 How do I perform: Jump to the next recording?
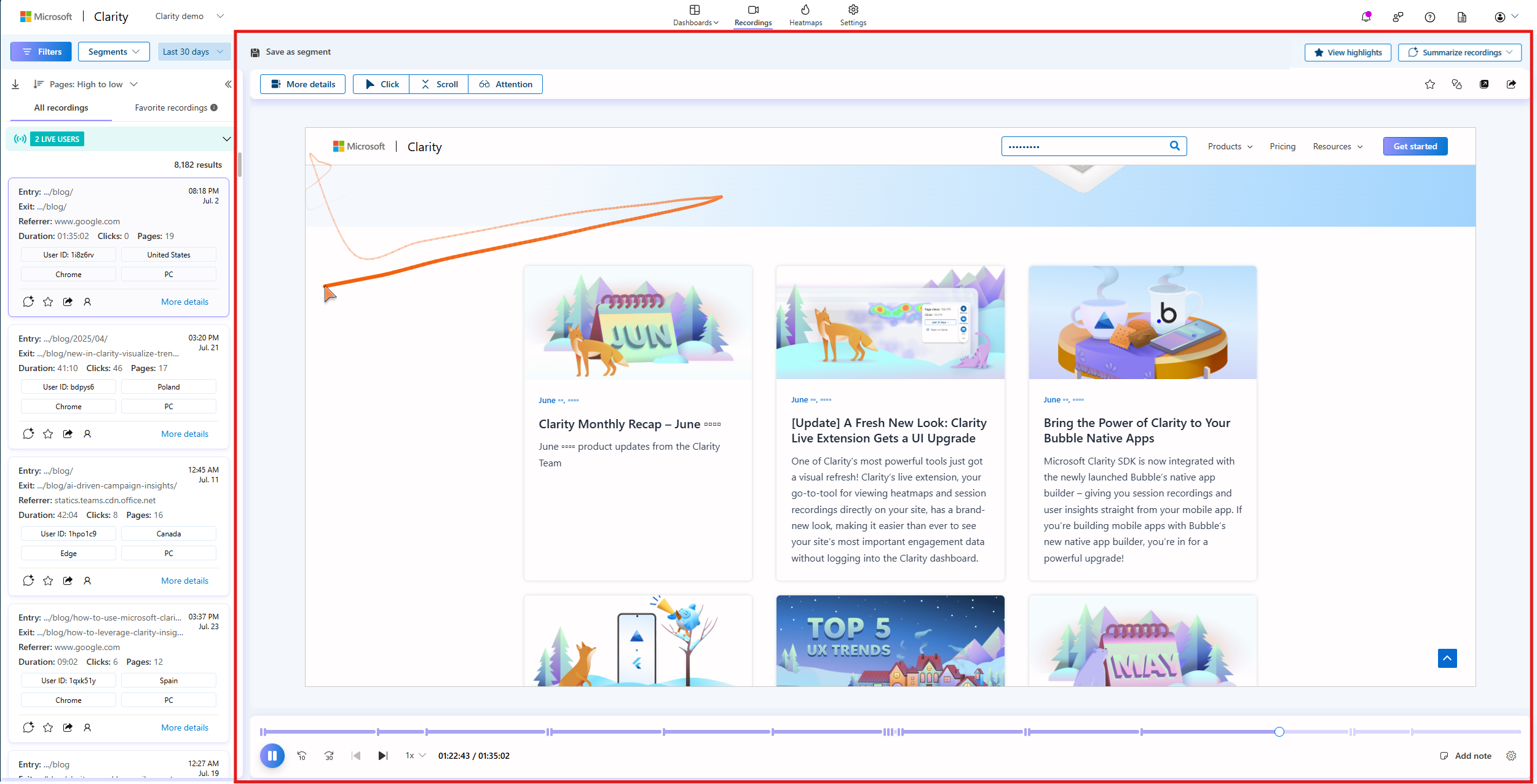(x=382, y=756)
